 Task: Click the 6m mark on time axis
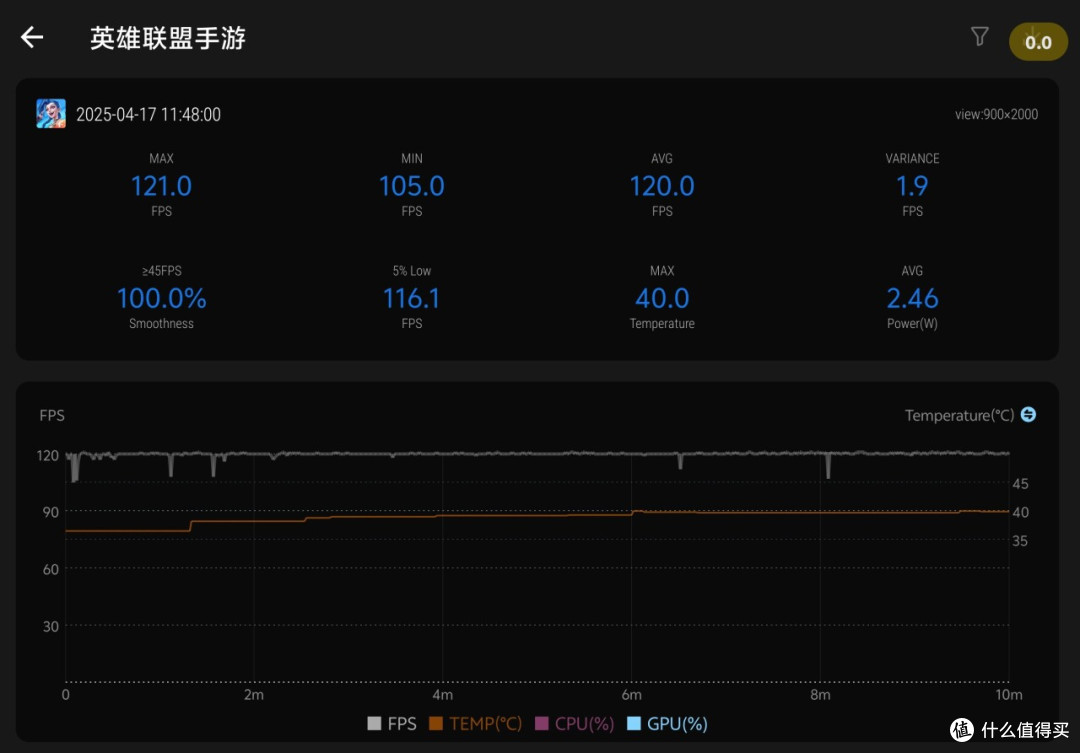click(x=631, y=694)
